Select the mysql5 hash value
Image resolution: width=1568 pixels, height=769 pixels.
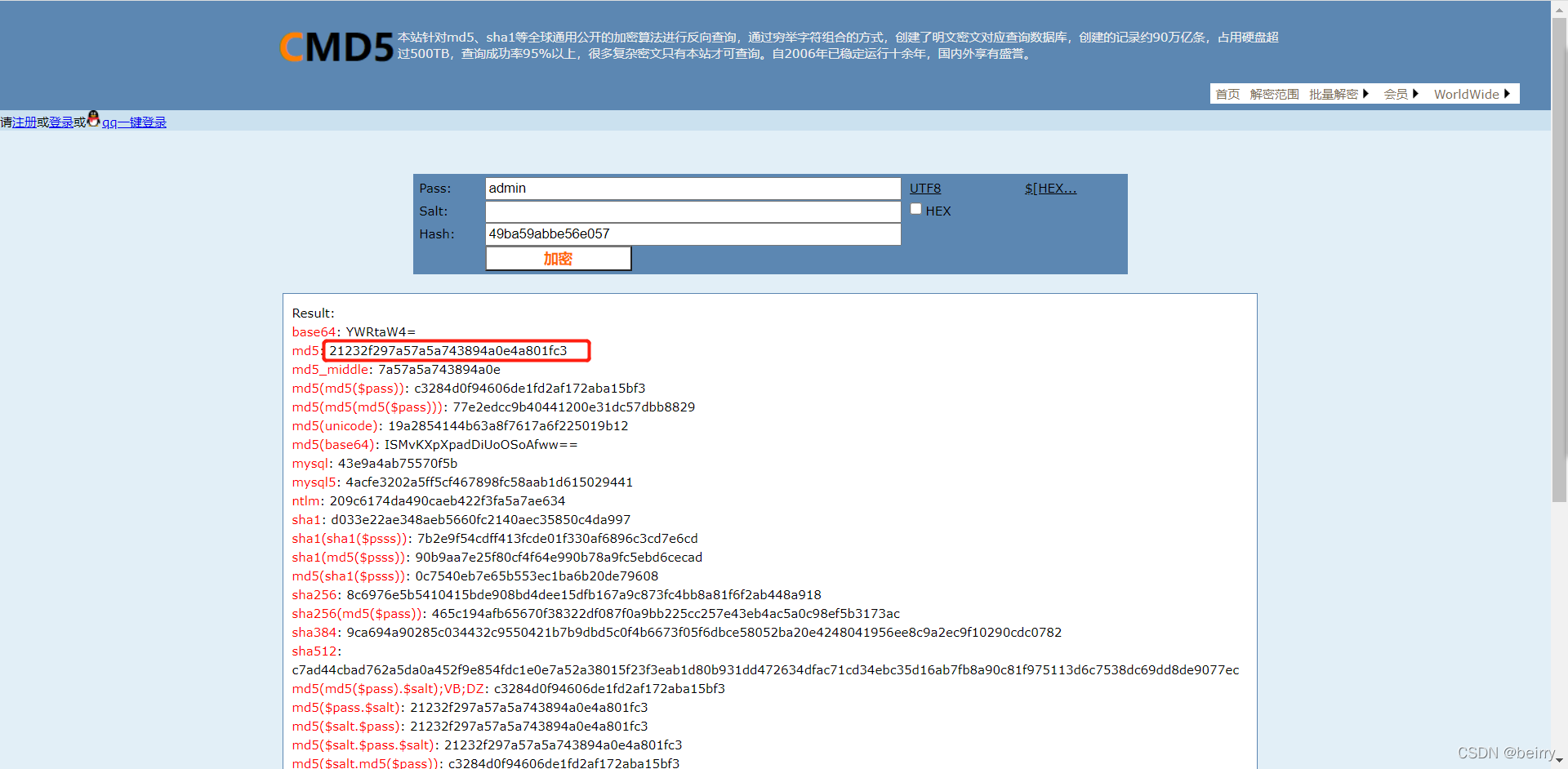point(489,482)
